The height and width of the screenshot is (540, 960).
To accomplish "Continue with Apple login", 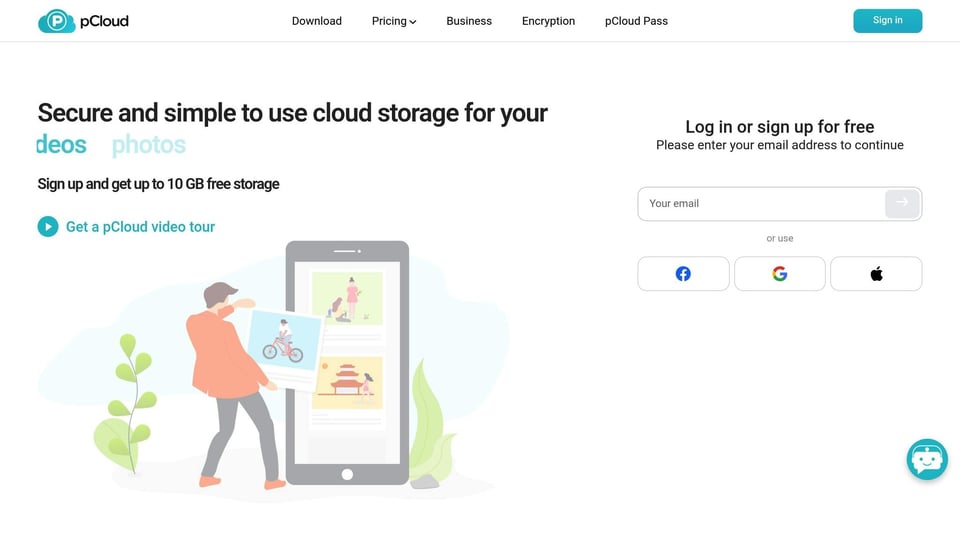I will pos(876,274).
